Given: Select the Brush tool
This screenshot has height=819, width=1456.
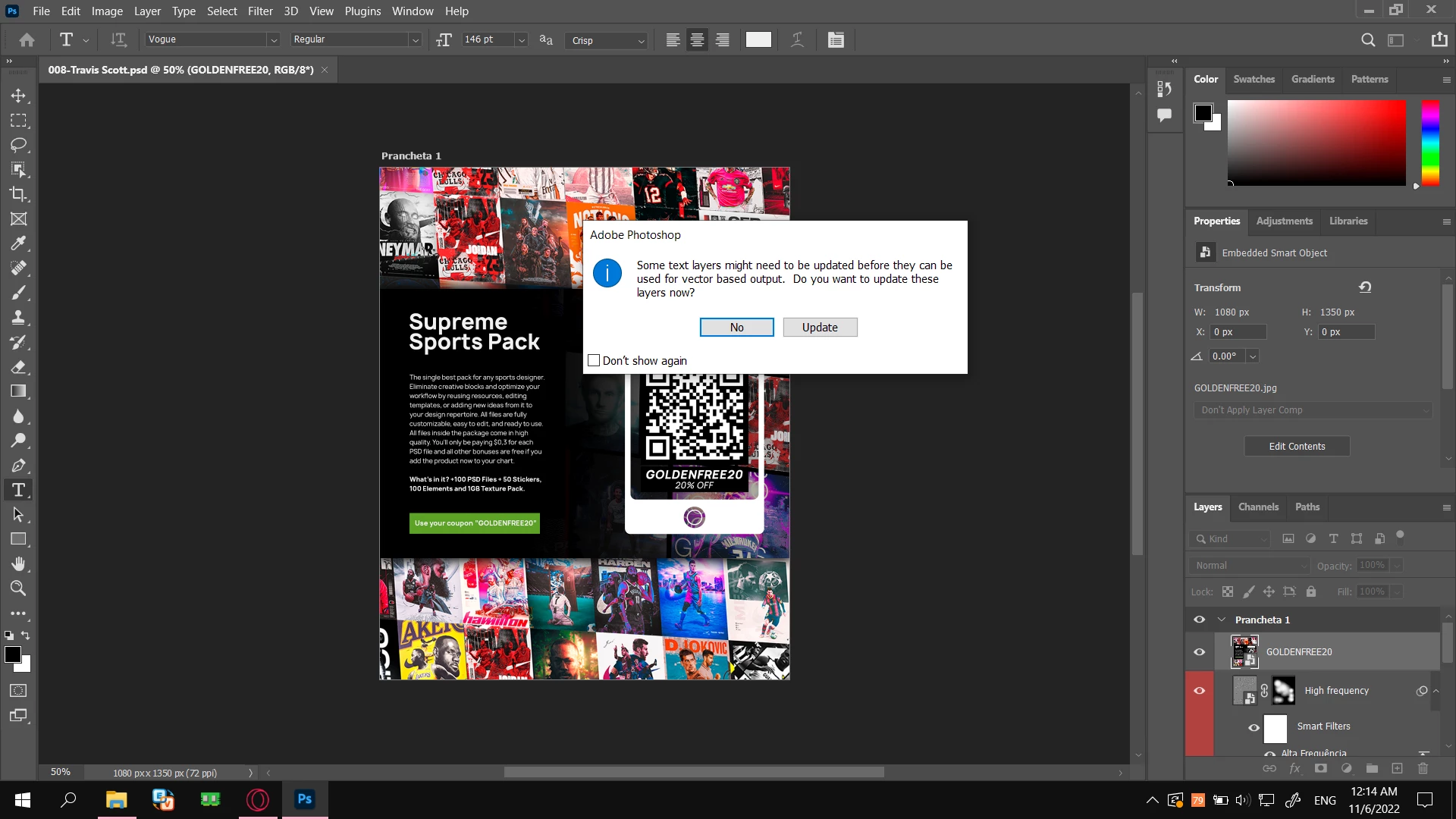Looking at the screenshot, I should point(18,293).
